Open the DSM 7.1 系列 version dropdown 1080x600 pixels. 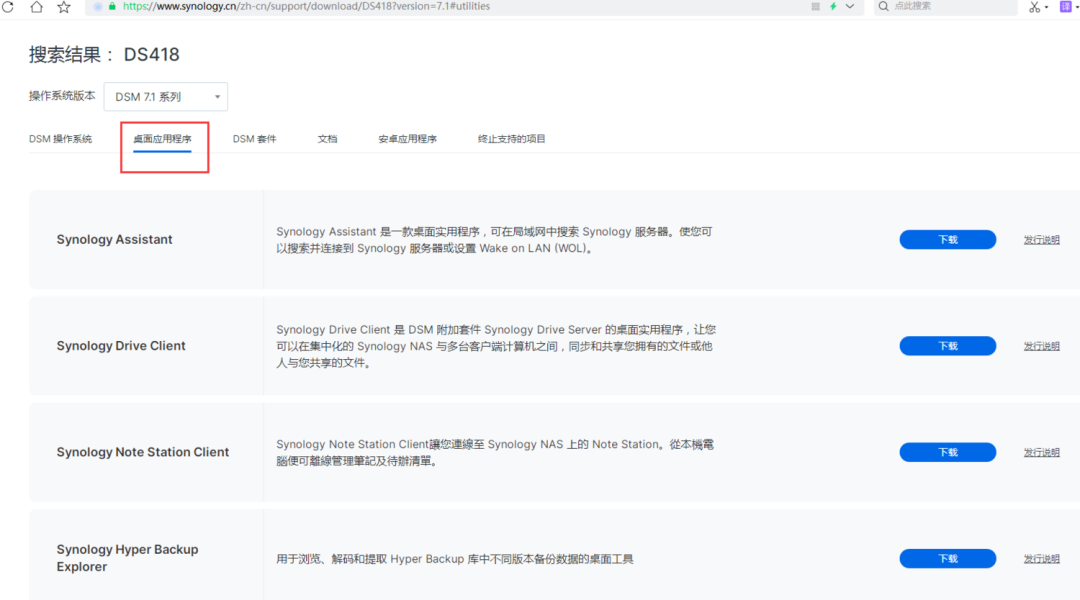[x=166, y=97]
